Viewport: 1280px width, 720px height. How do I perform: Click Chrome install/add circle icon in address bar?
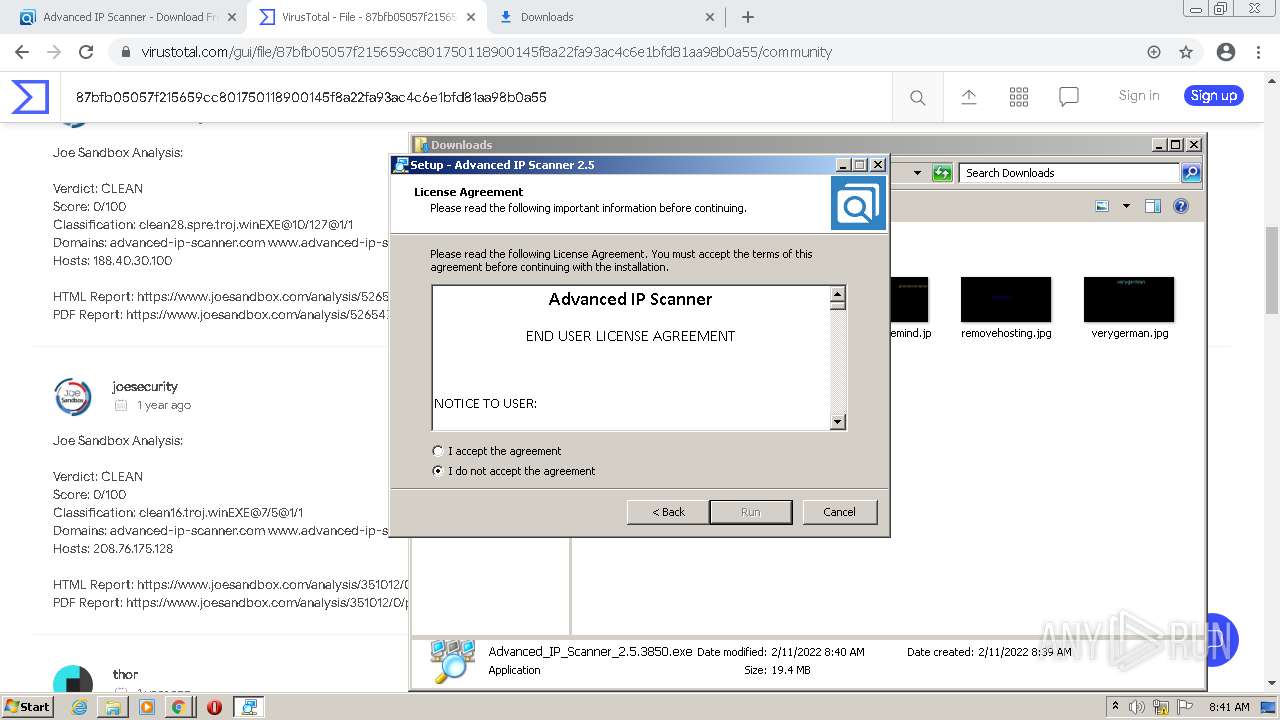coord(1154,52)
